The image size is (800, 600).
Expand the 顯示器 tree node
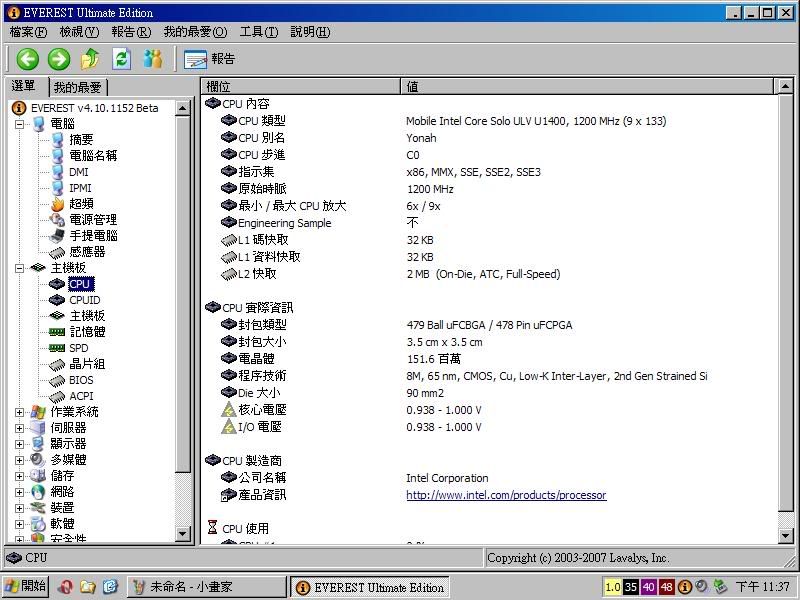(x=19, y=444)
